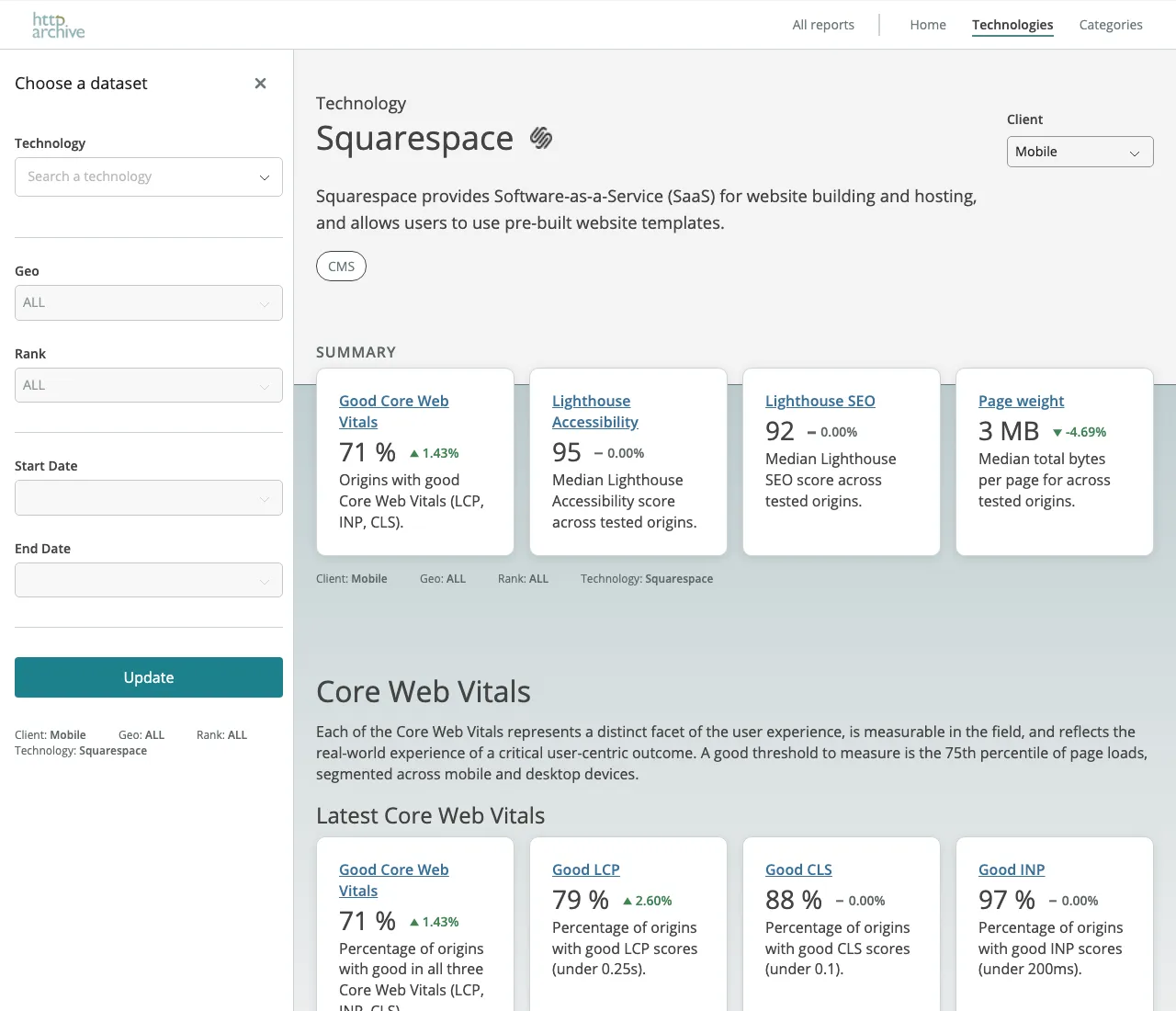
Task: Open Good Core Web Vitals link under Latest
Action: (x=394, y=880)
